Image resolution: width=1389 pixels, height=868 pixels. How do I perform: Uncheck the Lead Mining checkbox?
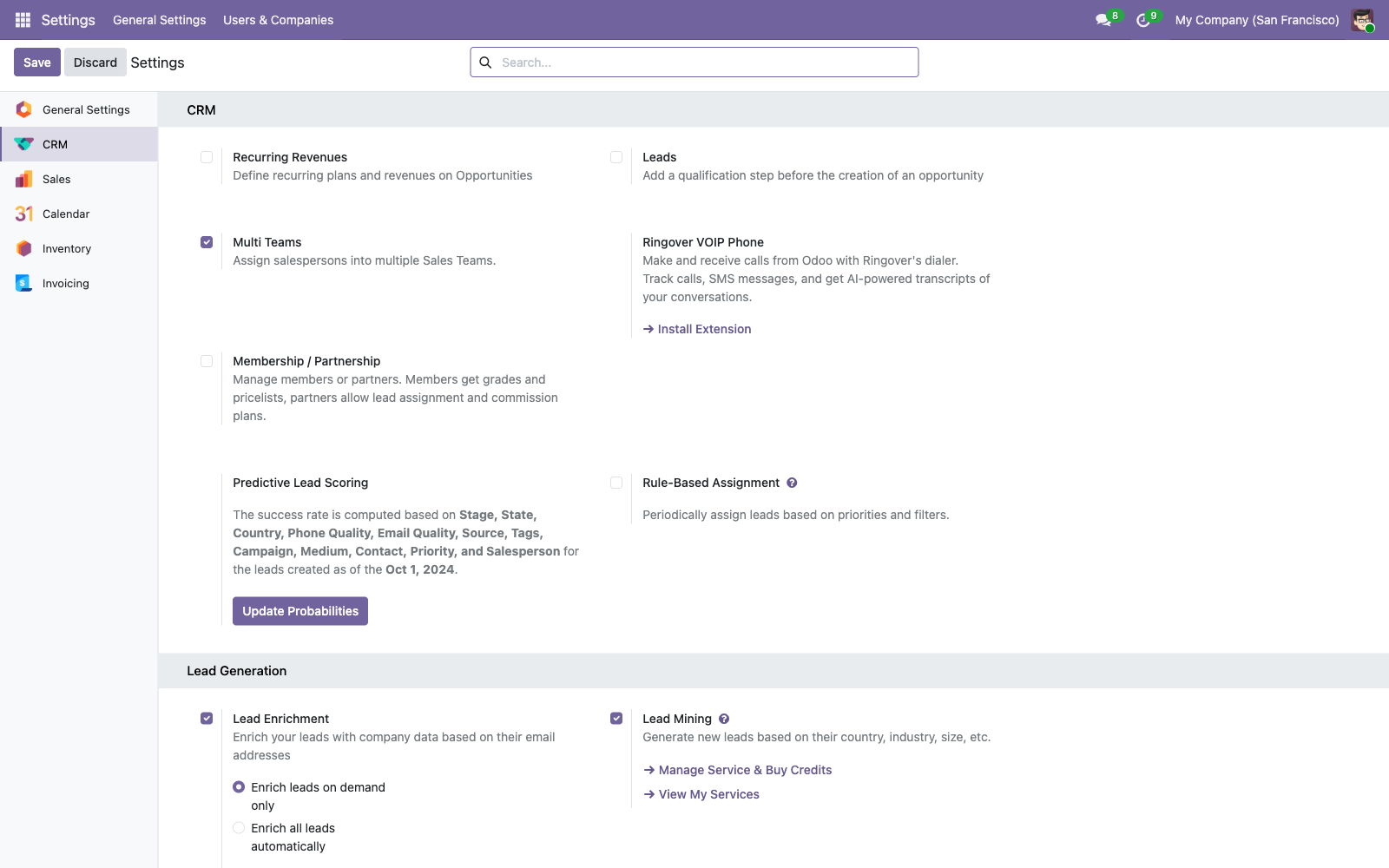click(x=616, y=719)
